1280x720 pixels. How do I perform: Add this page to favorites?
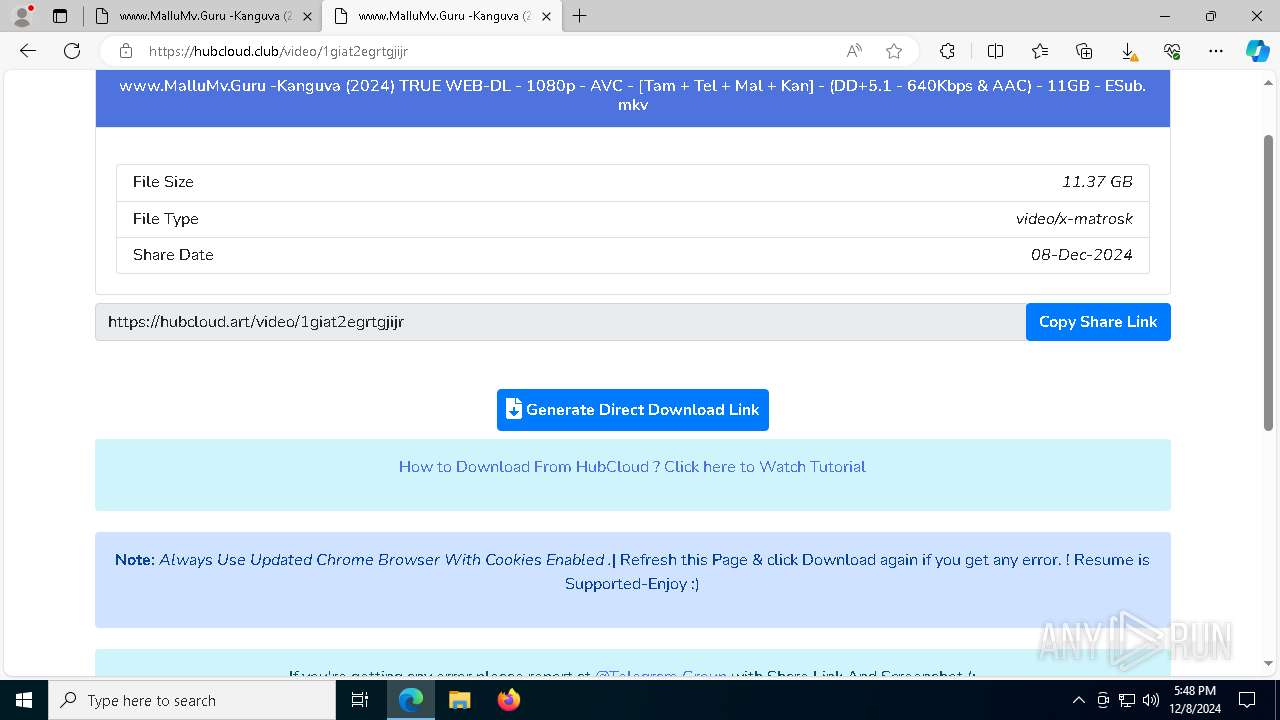(x=894, y=51)
